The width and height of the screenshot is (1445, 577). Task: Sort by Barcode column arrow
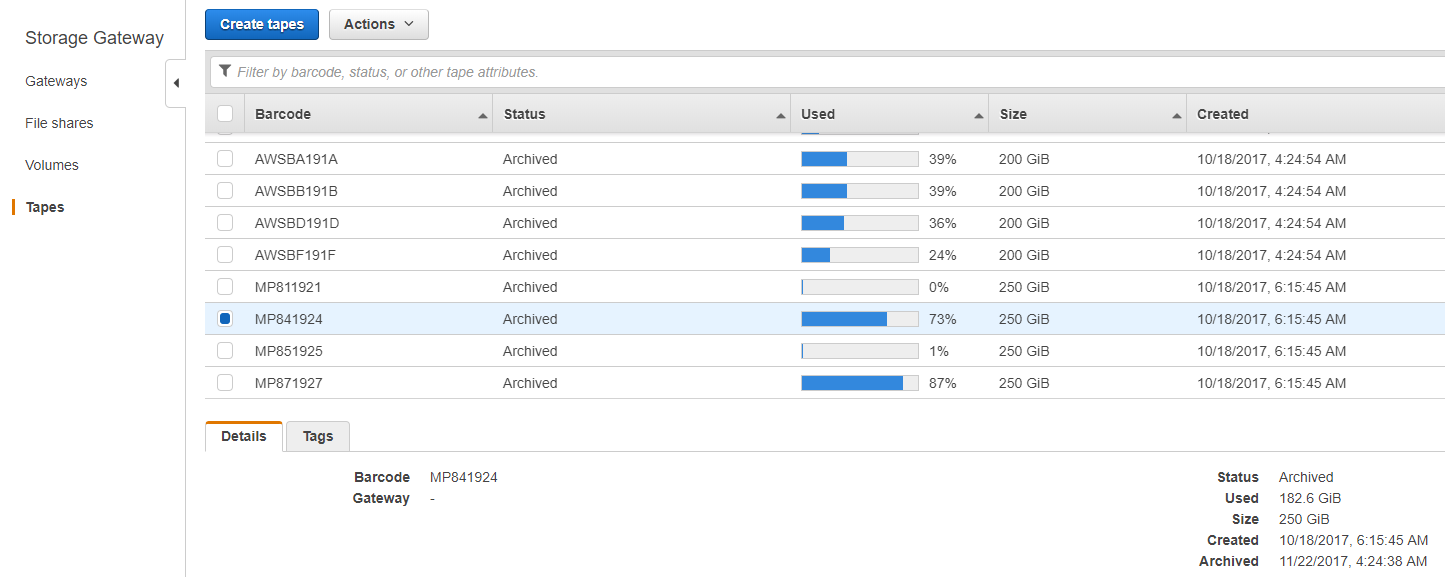[x=483, y=116]
